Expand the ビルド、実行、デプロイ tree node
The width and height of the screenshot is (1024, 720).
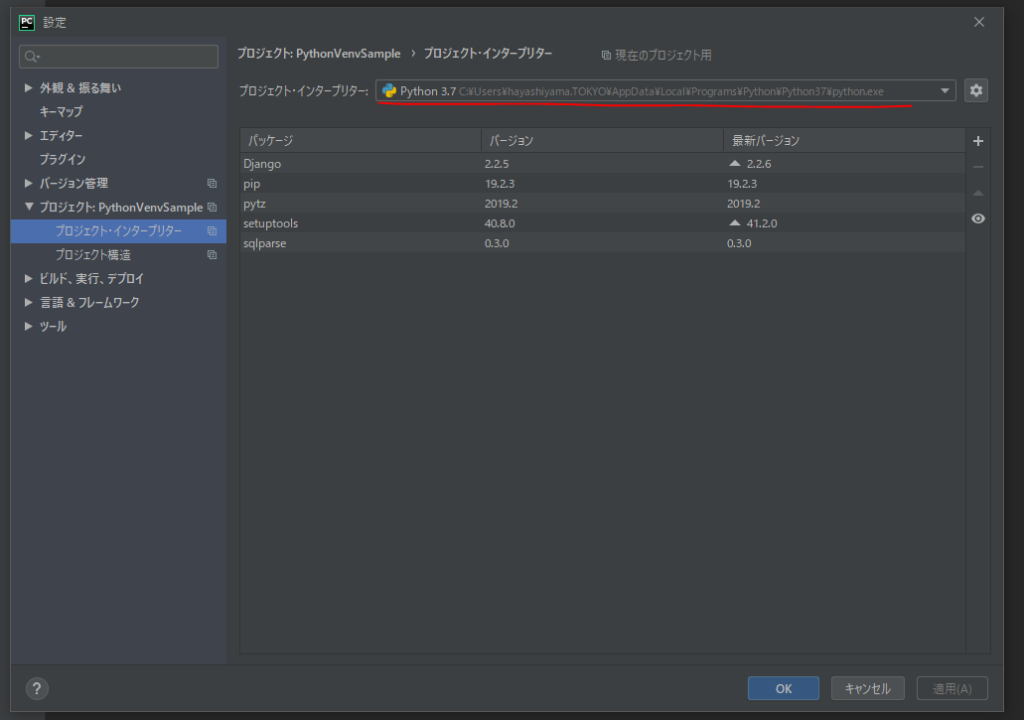click(28, 278)
